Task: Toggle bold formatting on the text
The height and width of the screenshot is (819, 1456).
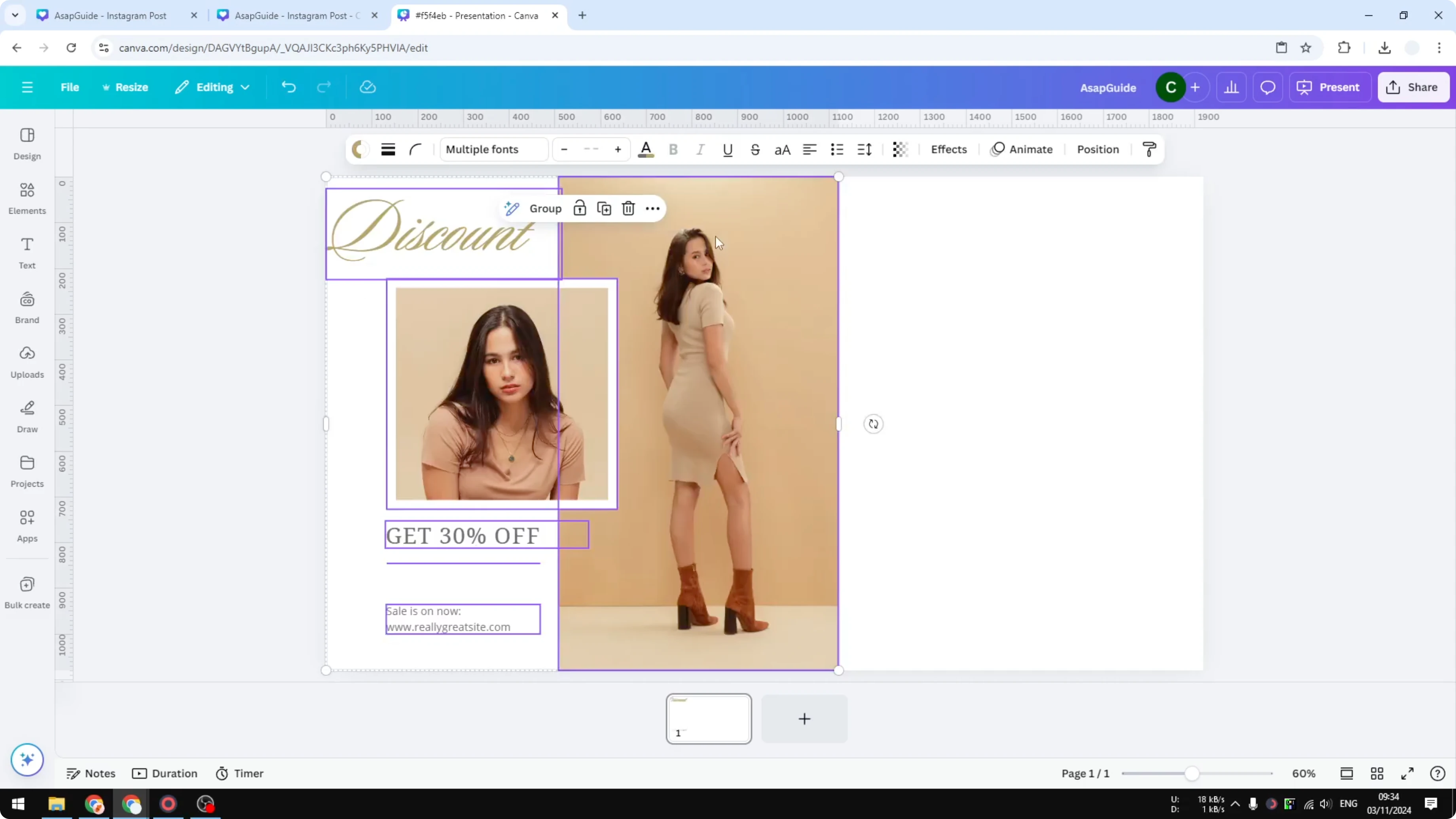Action: (x=673, y=149)
